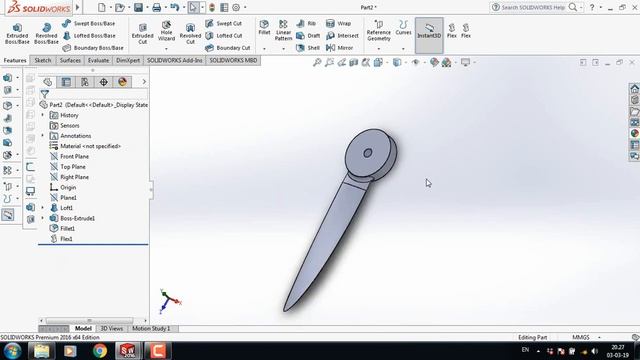Image resolution: width=640 pixels, height=360 pixels.
Task: Expand the Loft1 feature
Action: 42,208
